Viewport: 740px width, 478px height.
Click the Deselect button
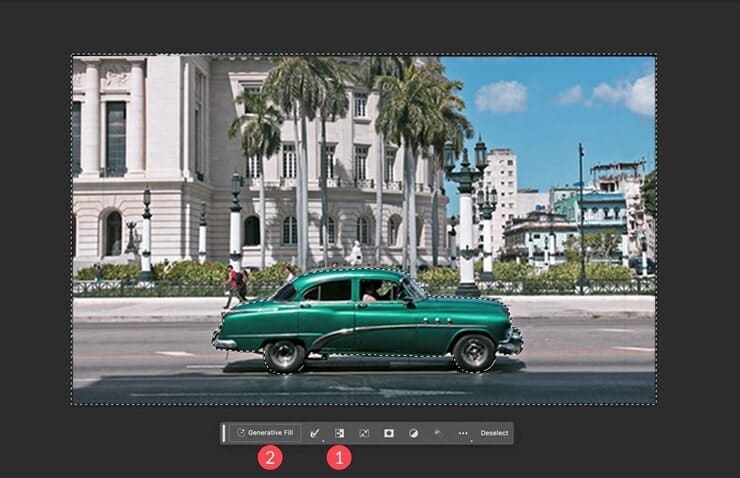coord(494,433)
